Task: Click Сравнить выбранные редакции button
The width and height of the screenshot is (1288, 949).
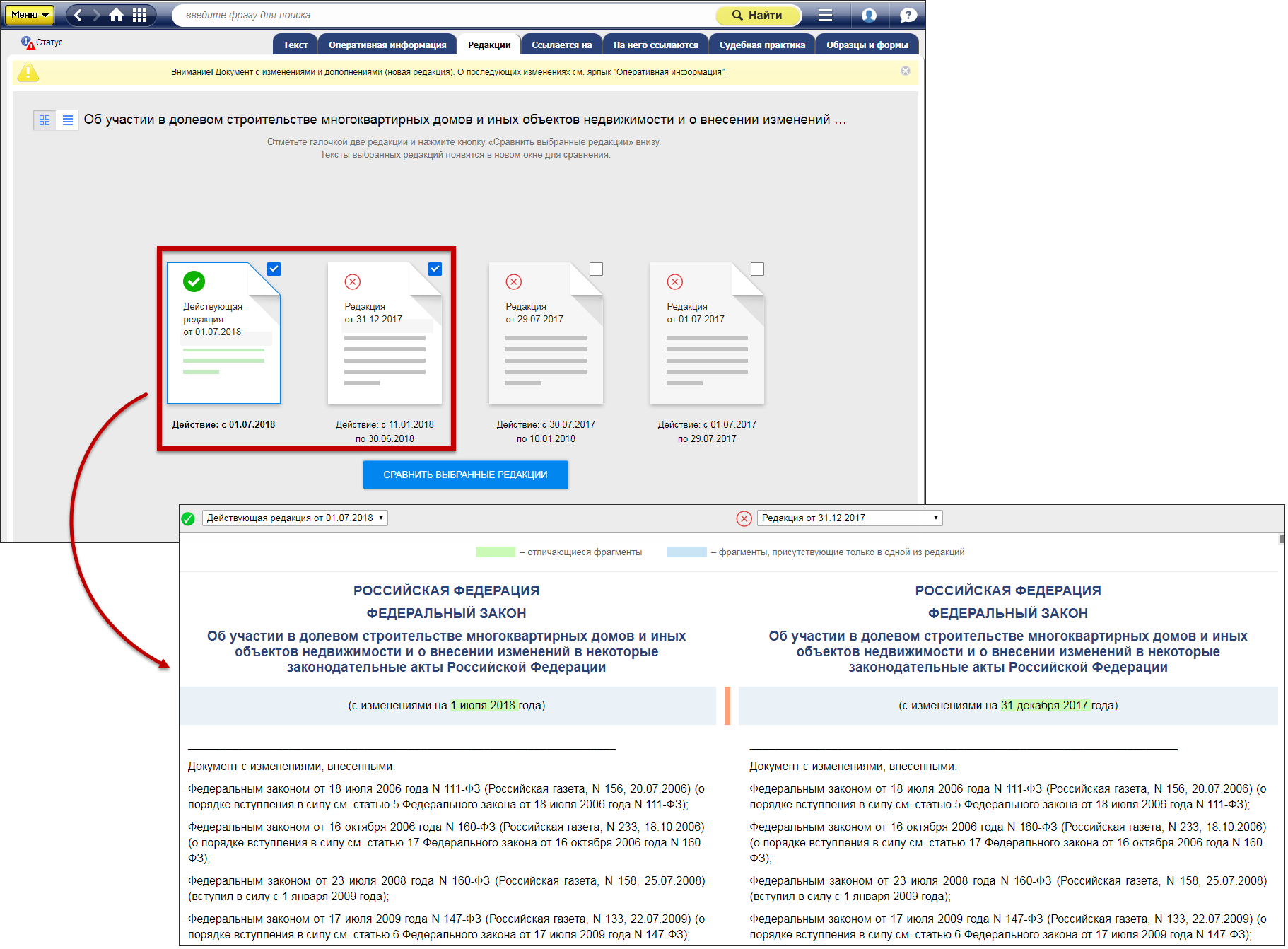Action: point(465,474)
